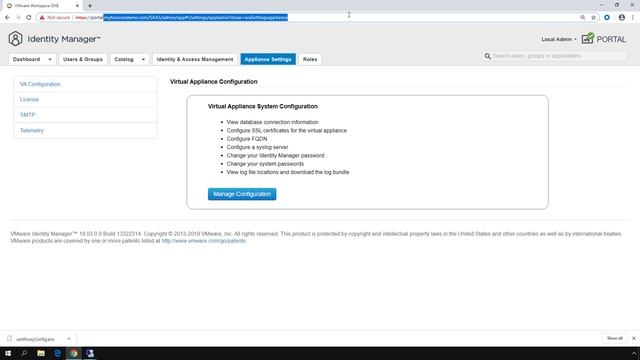Screen dimensions: 640x360
Task: Click the PORTAL logo icon
Action: [588, 39]
